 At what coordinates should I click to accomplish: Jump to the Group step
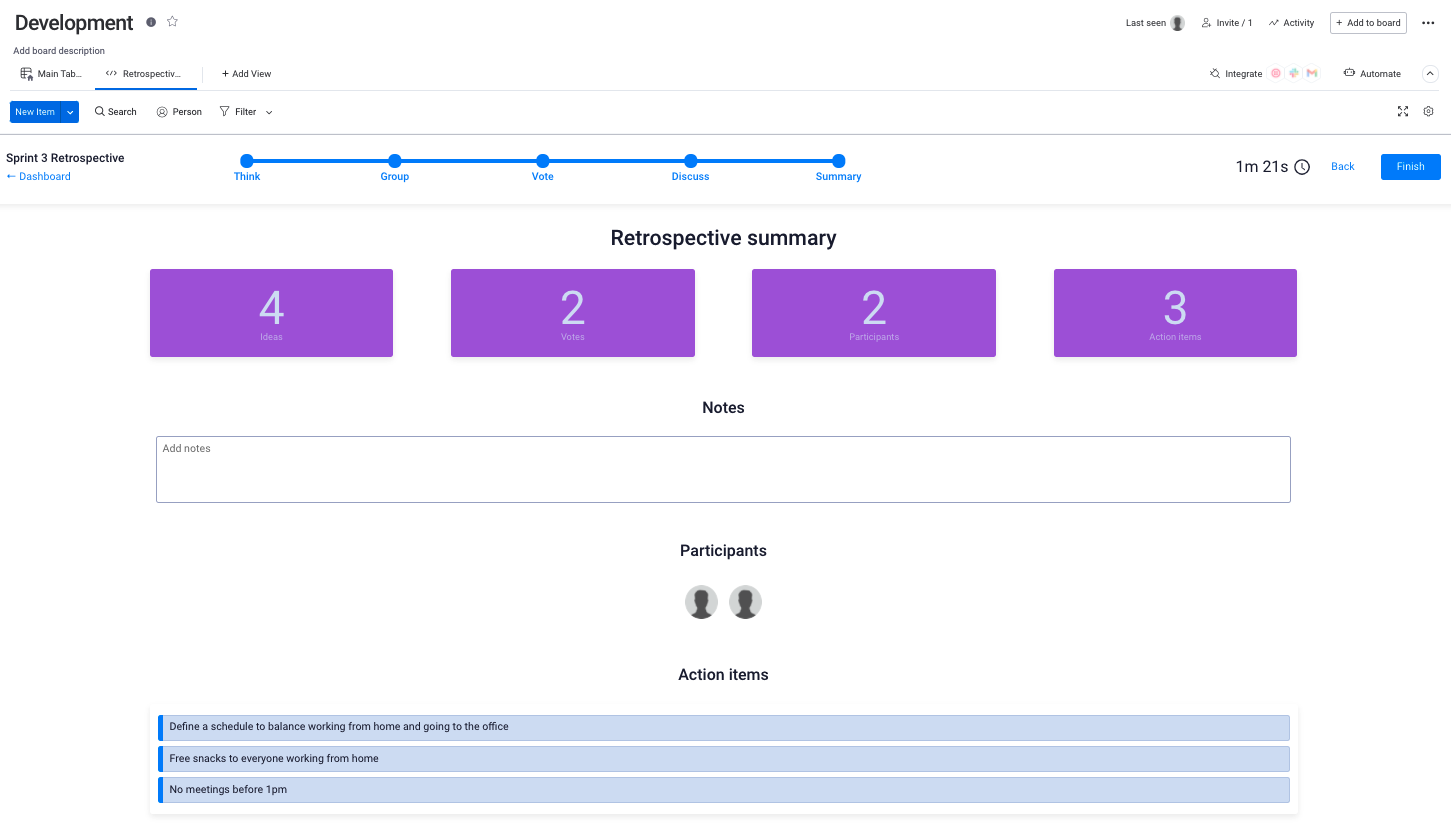click(395, 161)
